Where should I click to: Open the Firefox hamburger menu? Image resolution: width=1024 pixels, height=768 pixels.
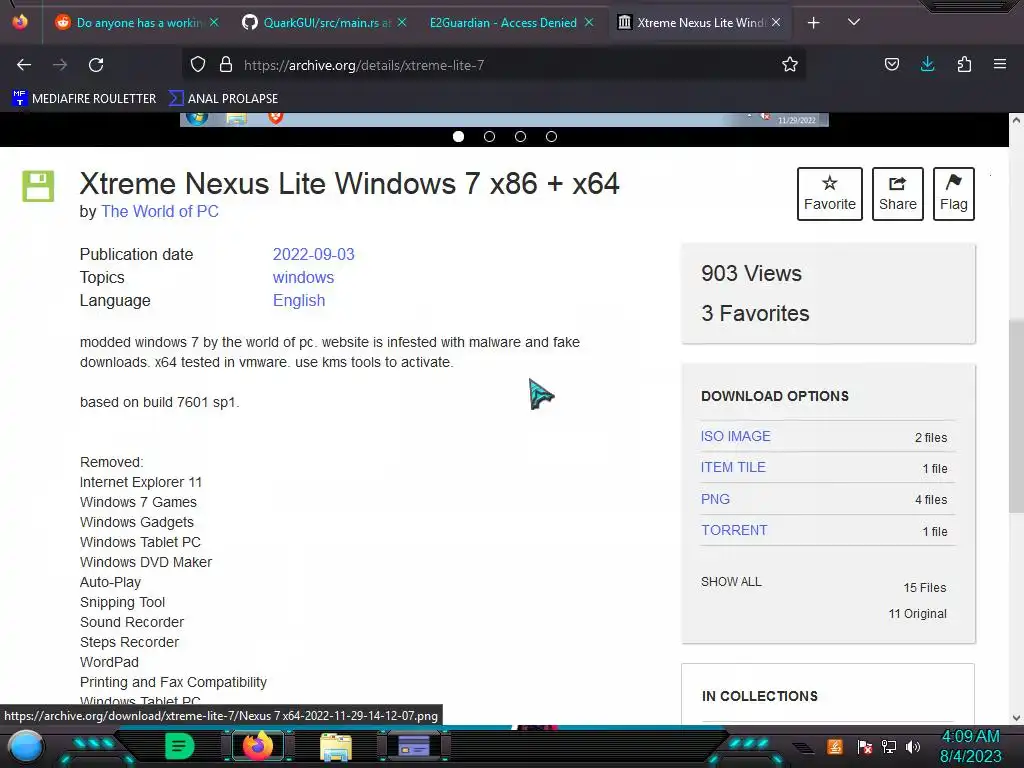1000,64
